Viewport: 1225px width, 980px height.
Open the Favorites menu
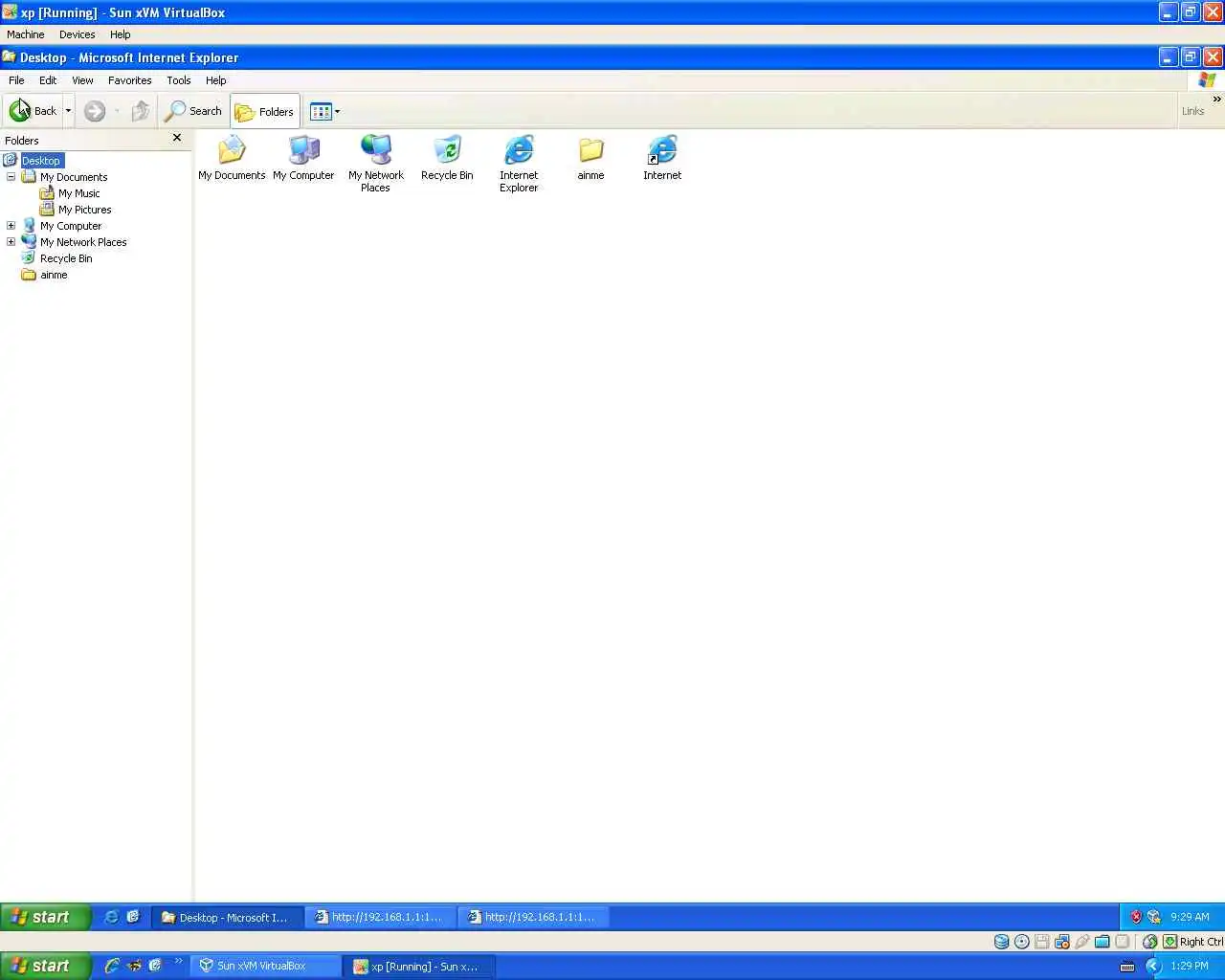129,80
